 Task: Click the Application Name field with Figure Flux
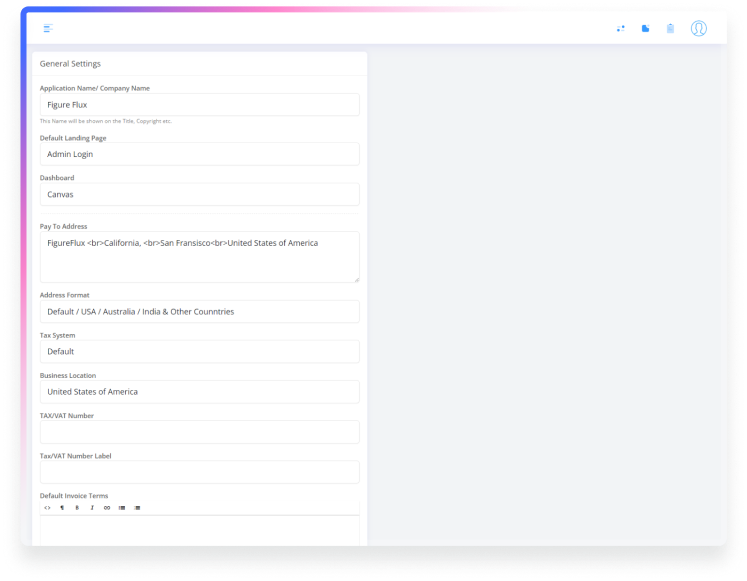tap(199, 104)
